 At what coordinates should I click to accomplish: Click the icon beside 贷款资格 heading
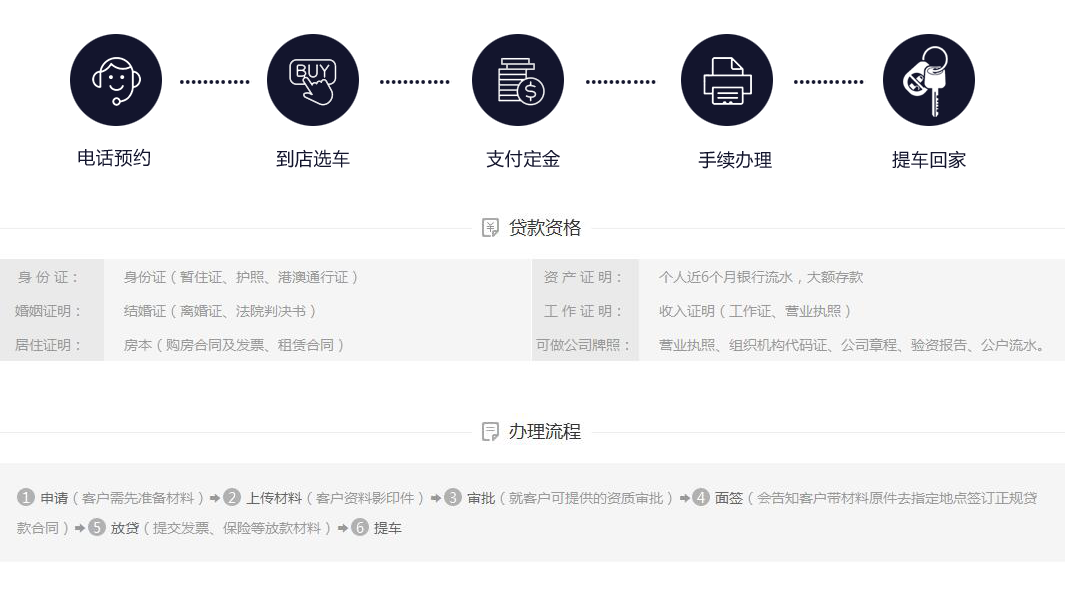tap(490, 228)
